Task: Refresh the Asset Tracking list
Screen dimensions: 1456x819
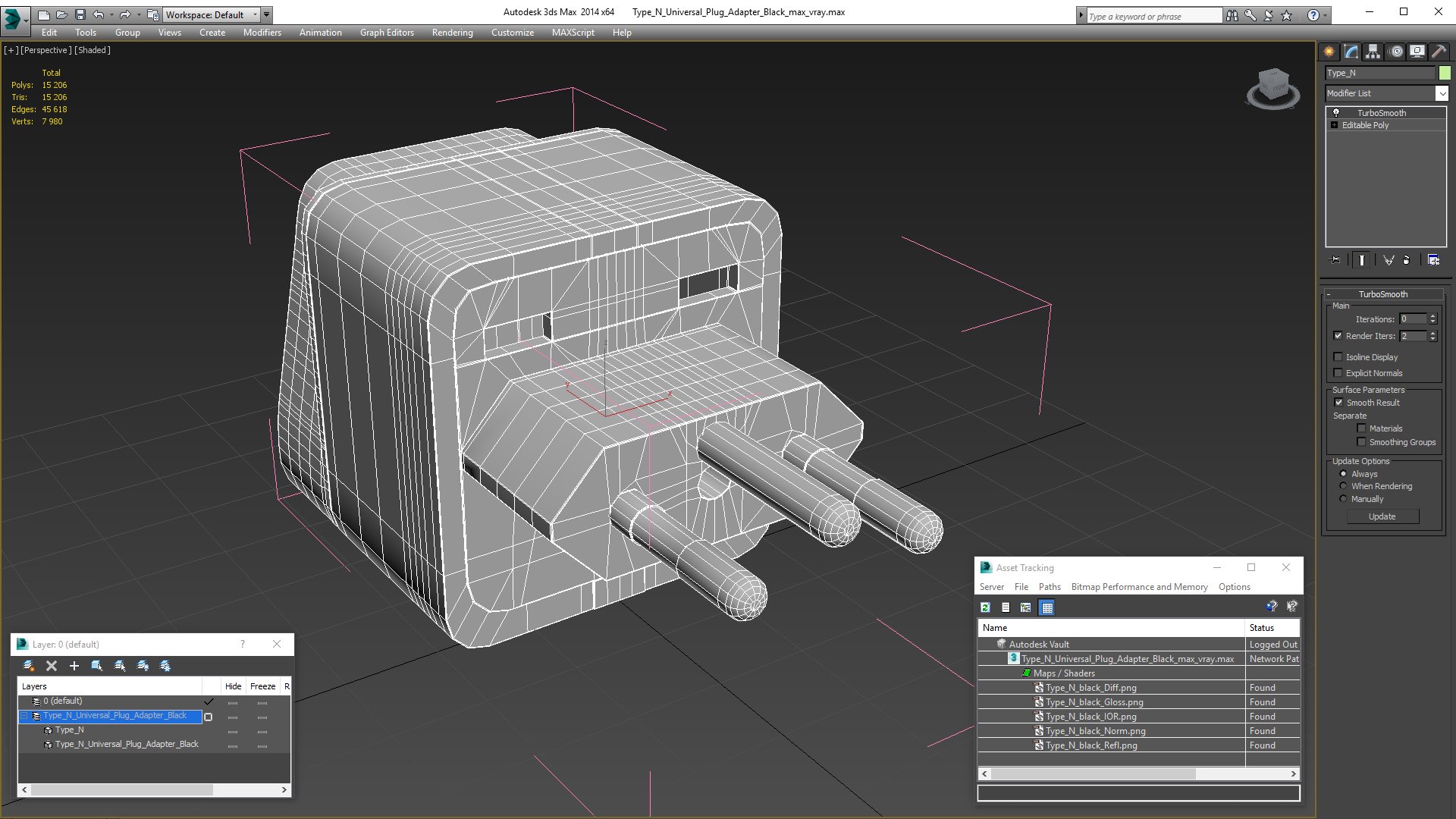Action: 985,607
